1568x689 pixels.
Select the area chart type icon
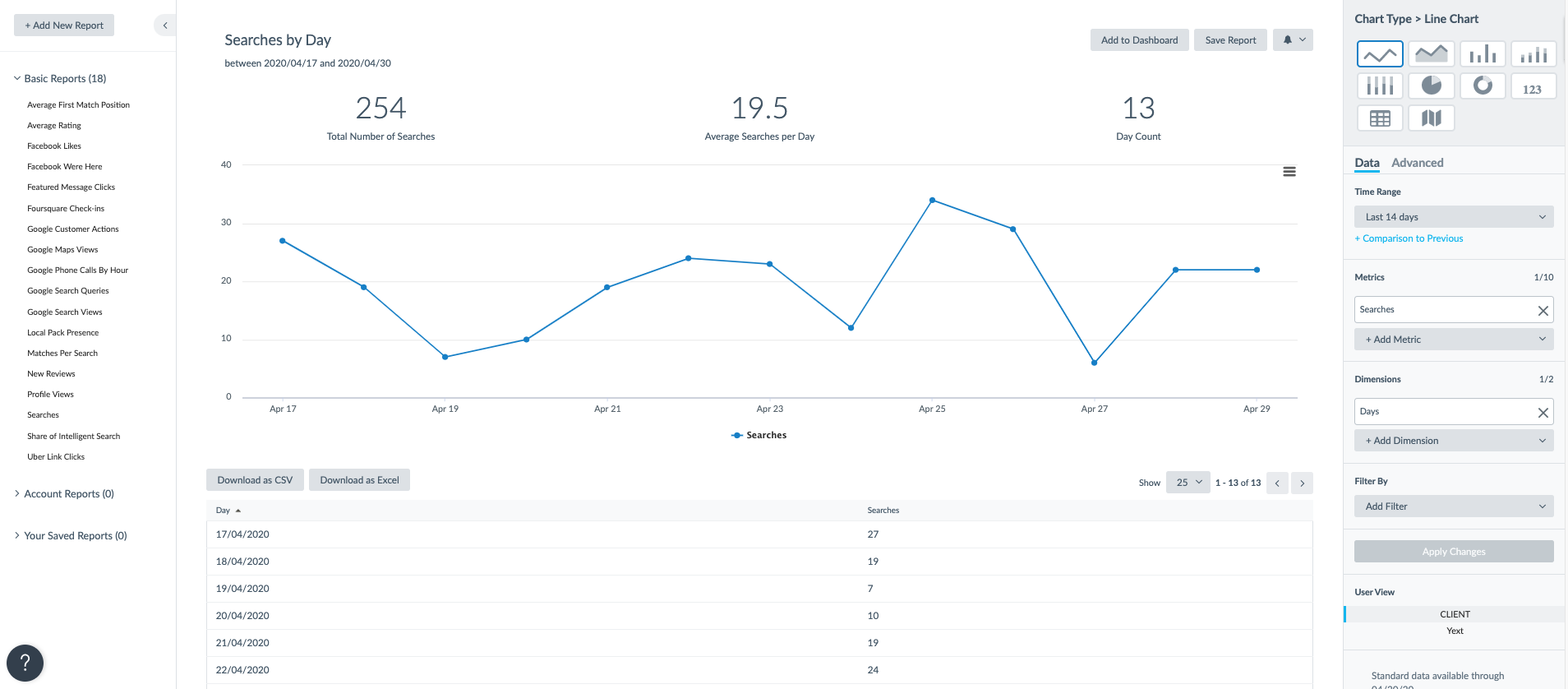(1431, 54)
